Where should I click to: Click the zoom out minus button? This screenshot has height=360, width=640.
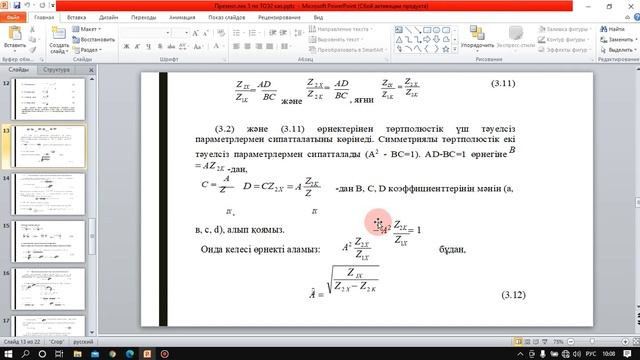pos(571,341)
